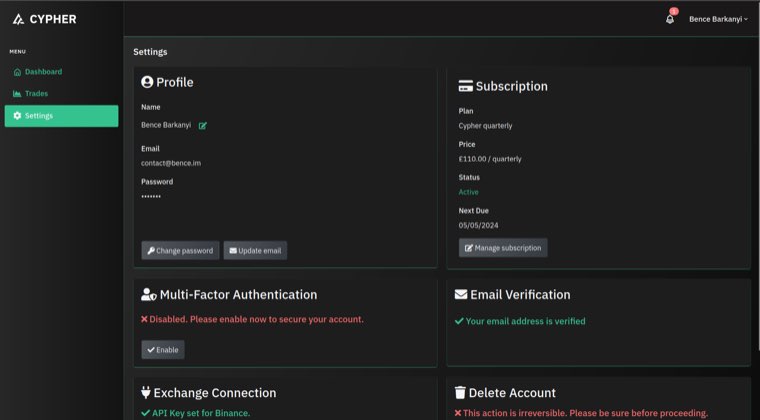Click the Profile user icon
The height and width of the screenshot is (420, 760).
(x=147, y=82)
